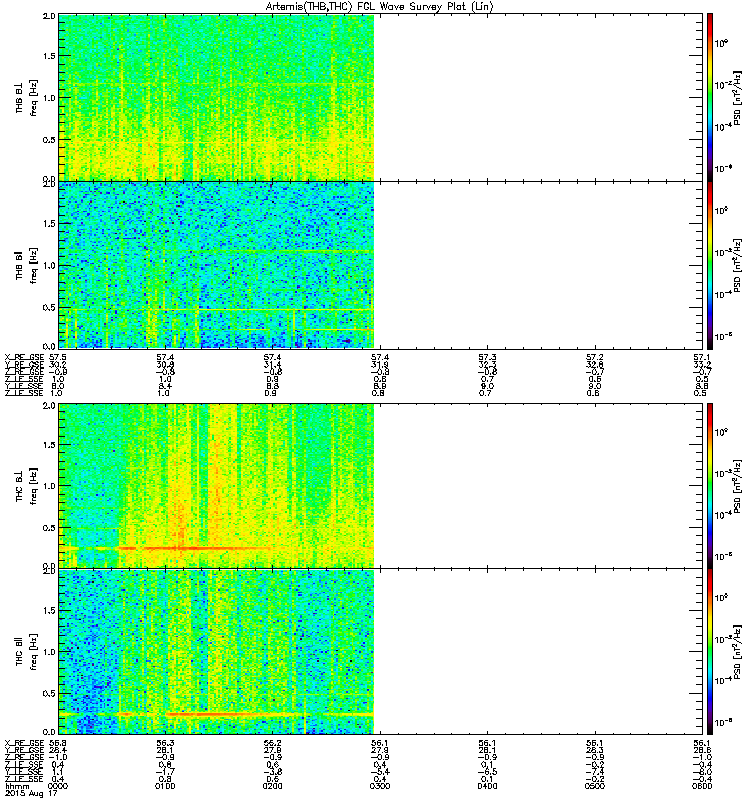Image resolution: width=750 pixels, height=800 pixels.
Task: Click the plot title "Artemis(THB,THC) FGL Wave Survey Plot (Lin)"
Action: tap(379, 6)
